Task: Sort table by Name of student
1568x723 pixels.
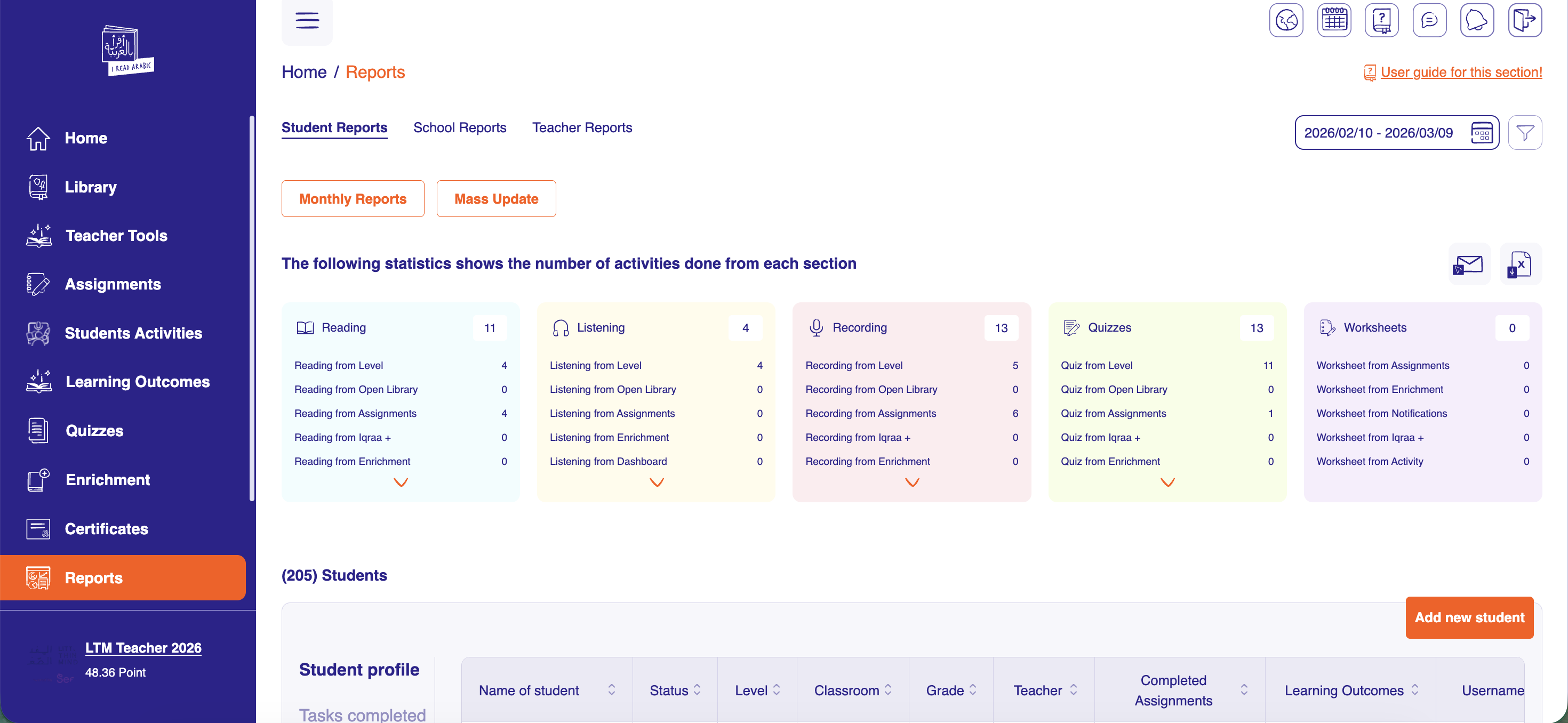Action: click(611, 689)
